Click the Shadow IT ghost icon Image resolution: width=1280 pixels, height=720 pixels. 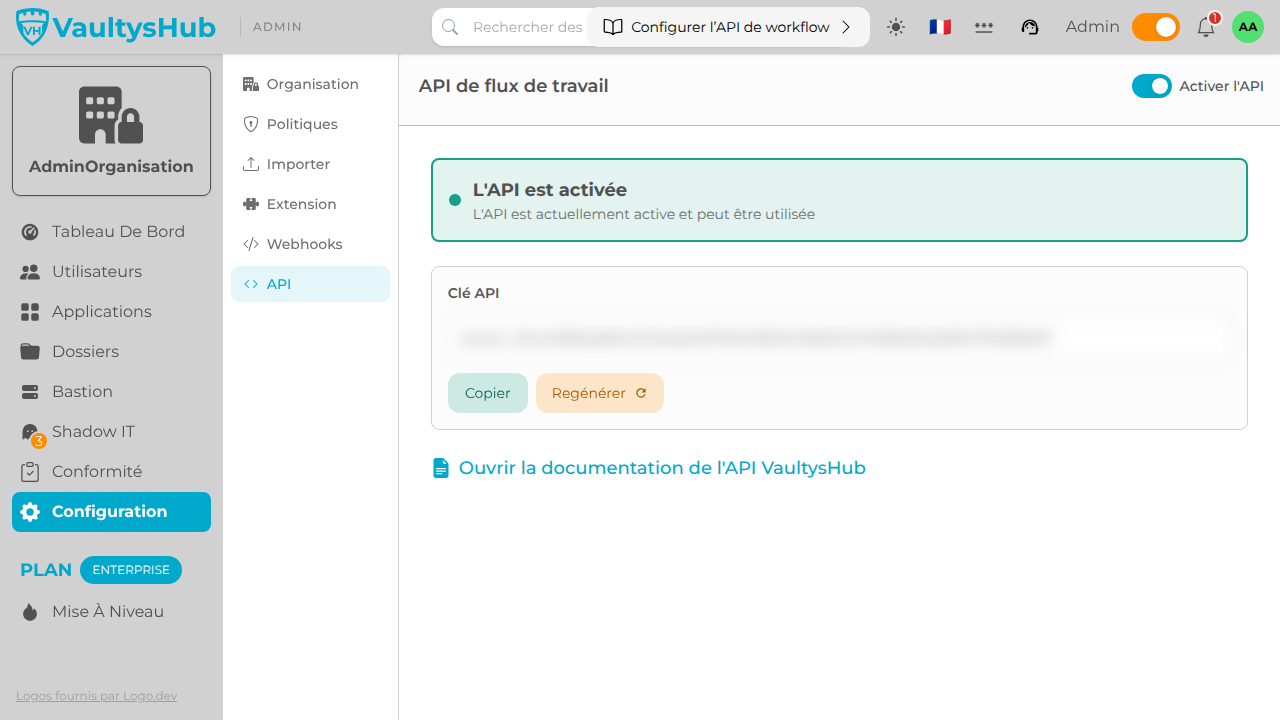click(30, 431)
